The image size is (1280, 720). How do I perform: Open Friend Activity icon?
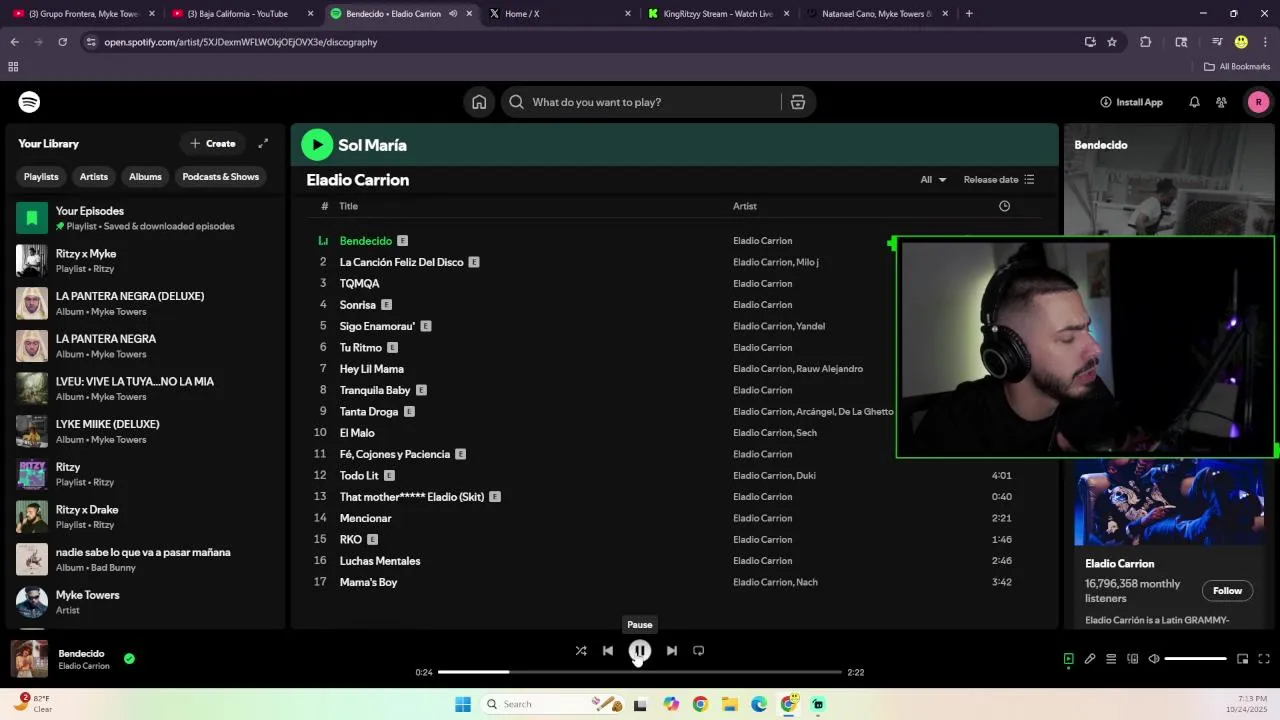tap(1221, 102)
